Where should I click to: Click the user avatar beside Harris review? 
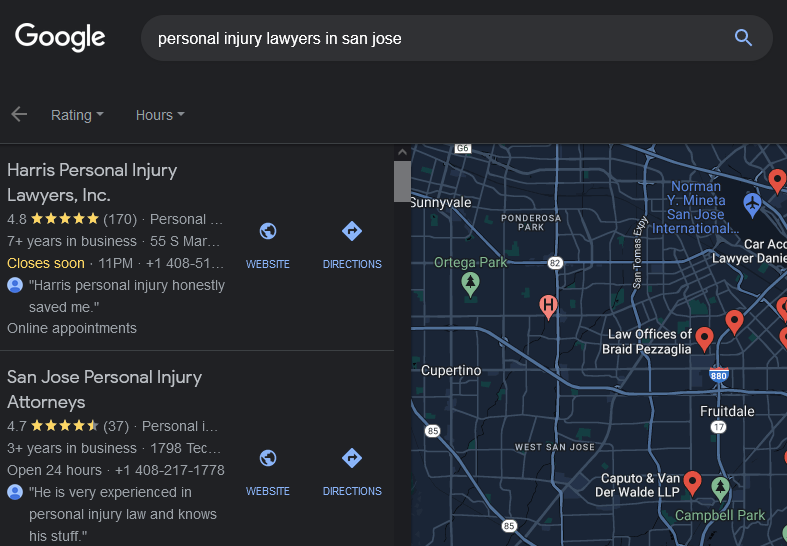(15, 285)
